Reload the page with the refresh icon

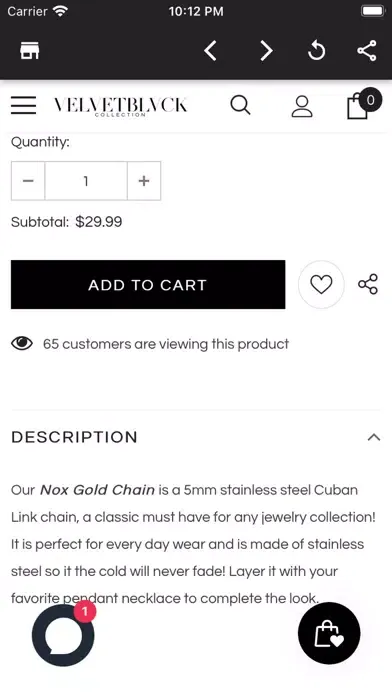[316, 51]
